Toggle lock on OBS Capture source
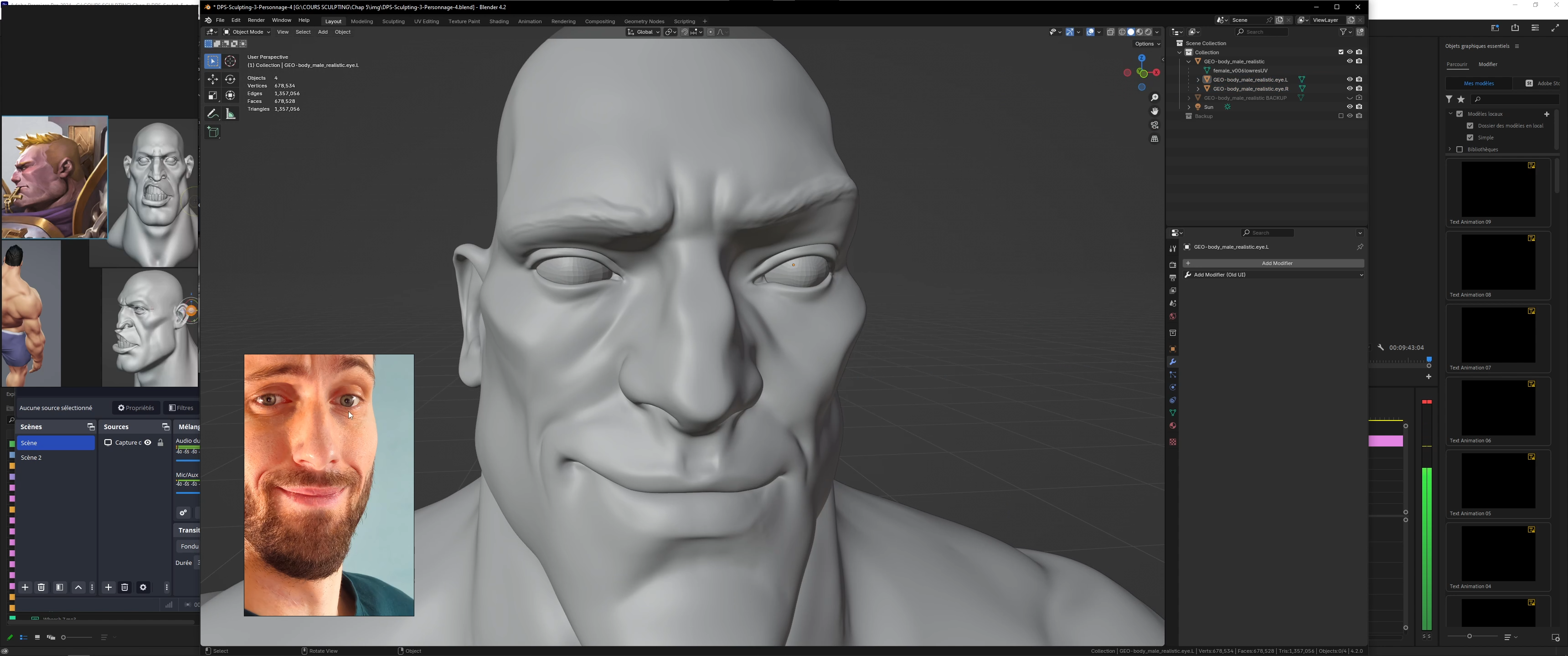This screenshot has width=1568, height=656. 161,442
